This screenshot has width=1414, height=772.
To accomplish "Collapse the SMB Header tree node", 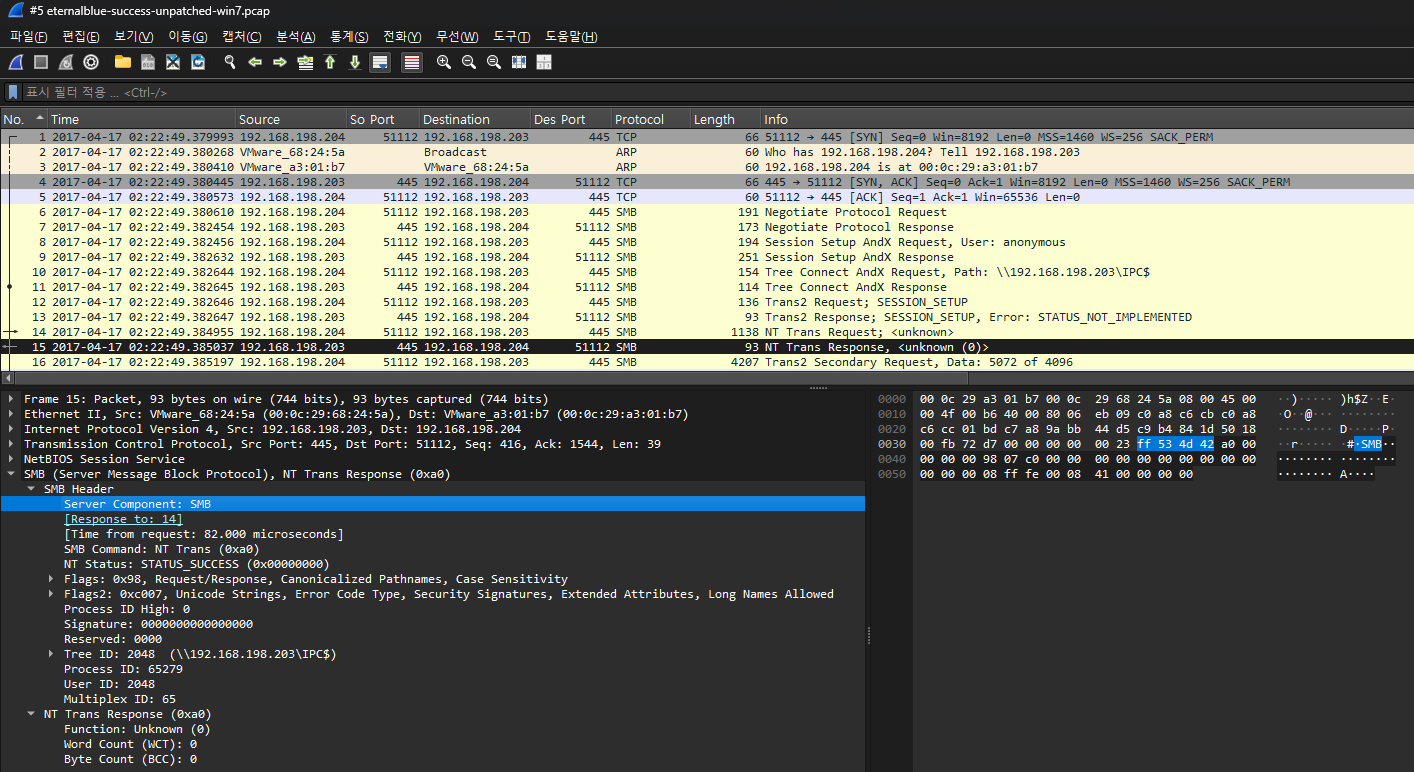I will pos(31,489).
